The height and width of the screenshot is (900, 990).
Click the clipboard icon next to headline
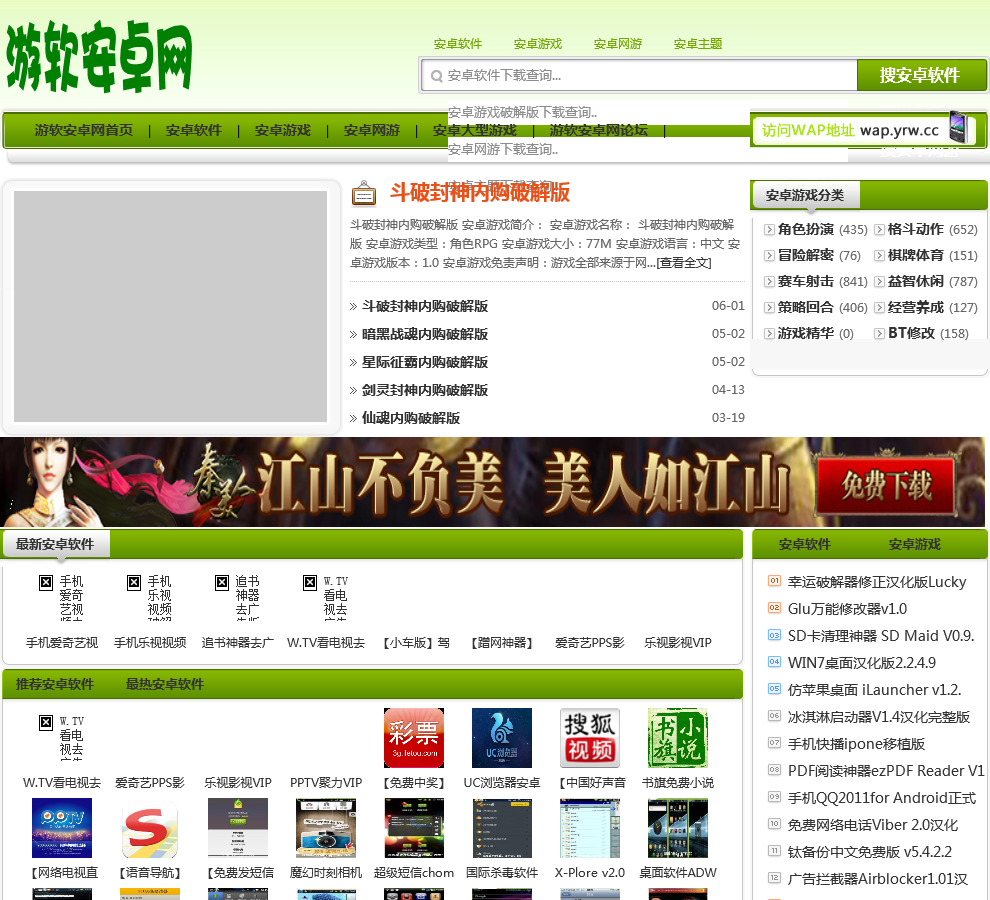tap(364, 193)
